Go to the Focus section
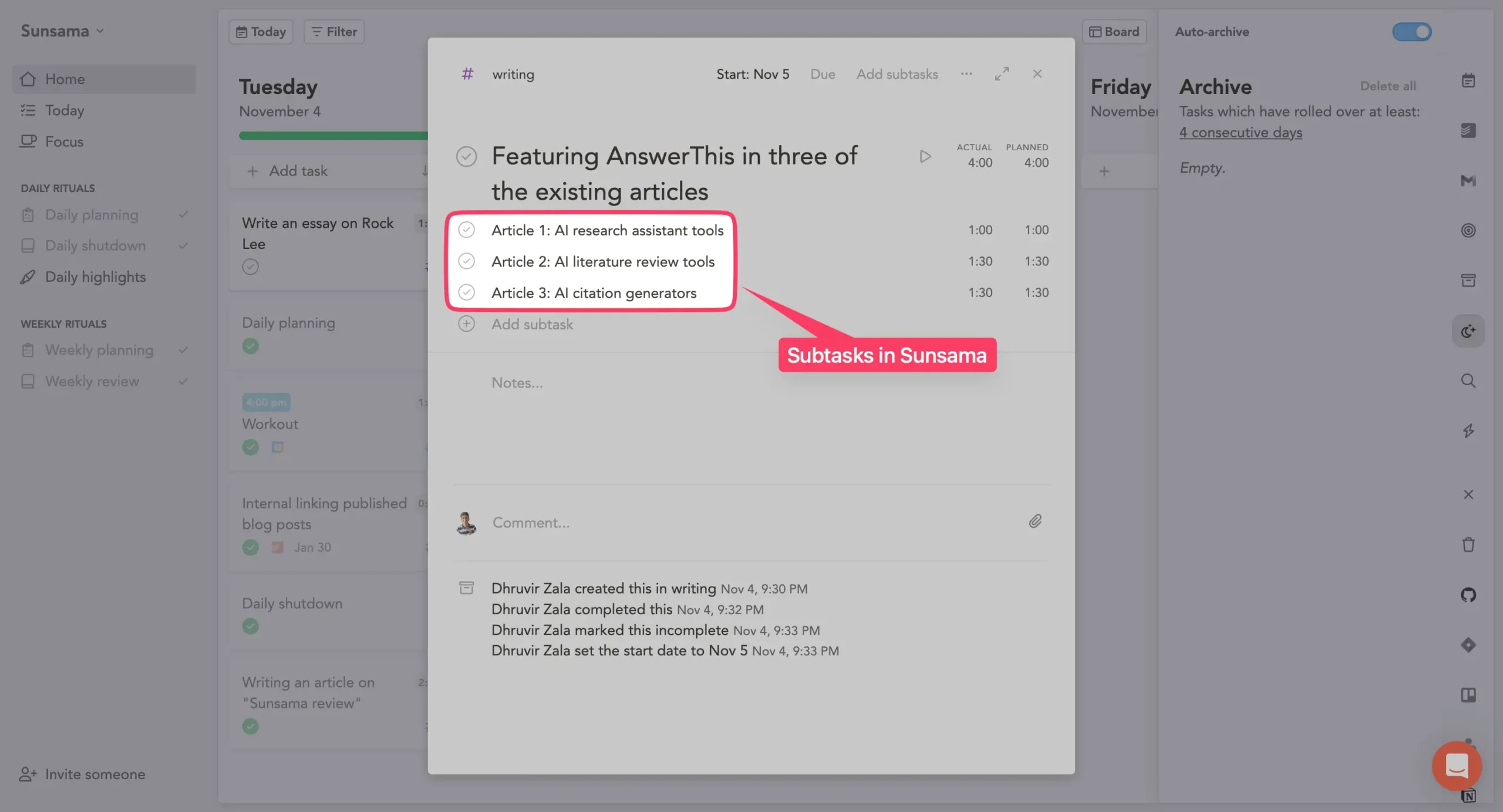Image resolution: width=1503 pixels, height=812 pixels. (63, 141)
